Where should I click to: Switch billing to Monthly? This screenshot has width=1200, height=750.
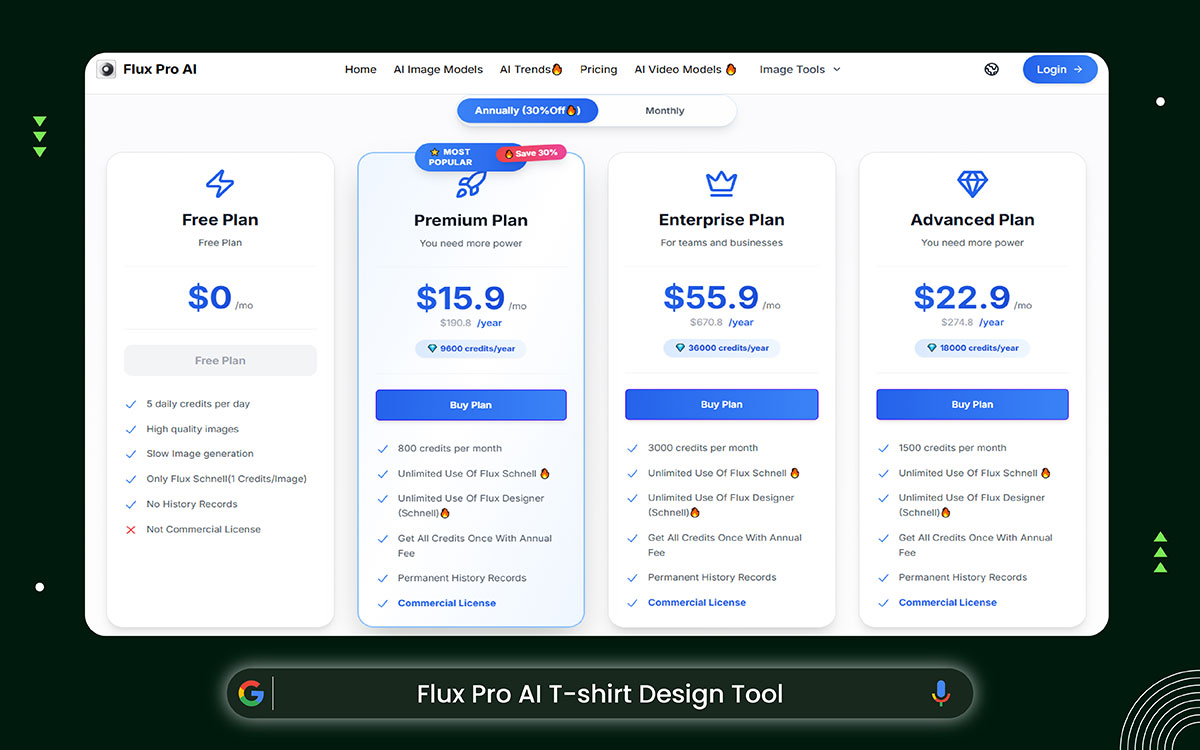coord(665,110)
